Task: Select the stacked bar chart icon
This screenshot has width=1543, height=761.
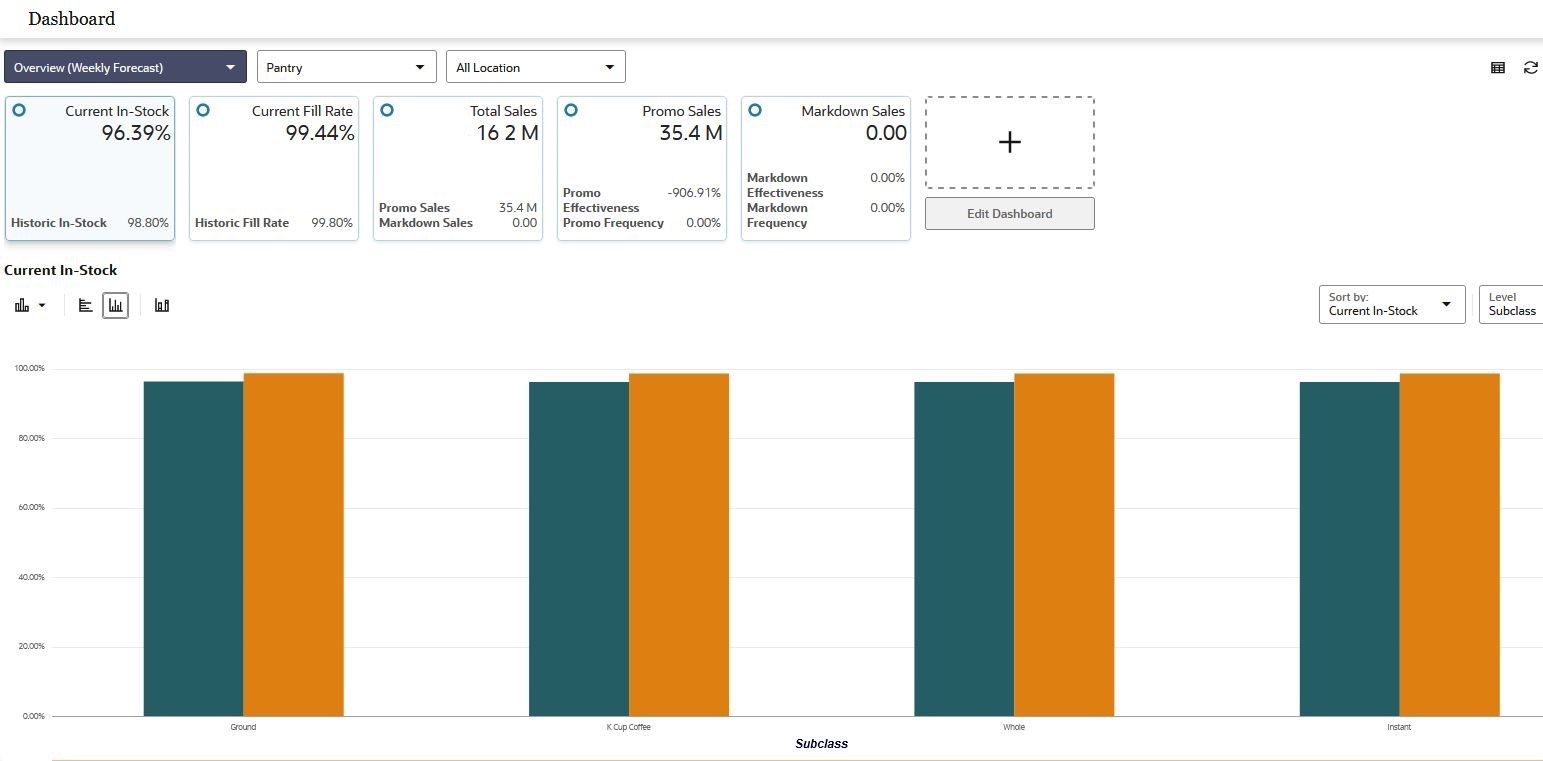Action: (162, 305)
